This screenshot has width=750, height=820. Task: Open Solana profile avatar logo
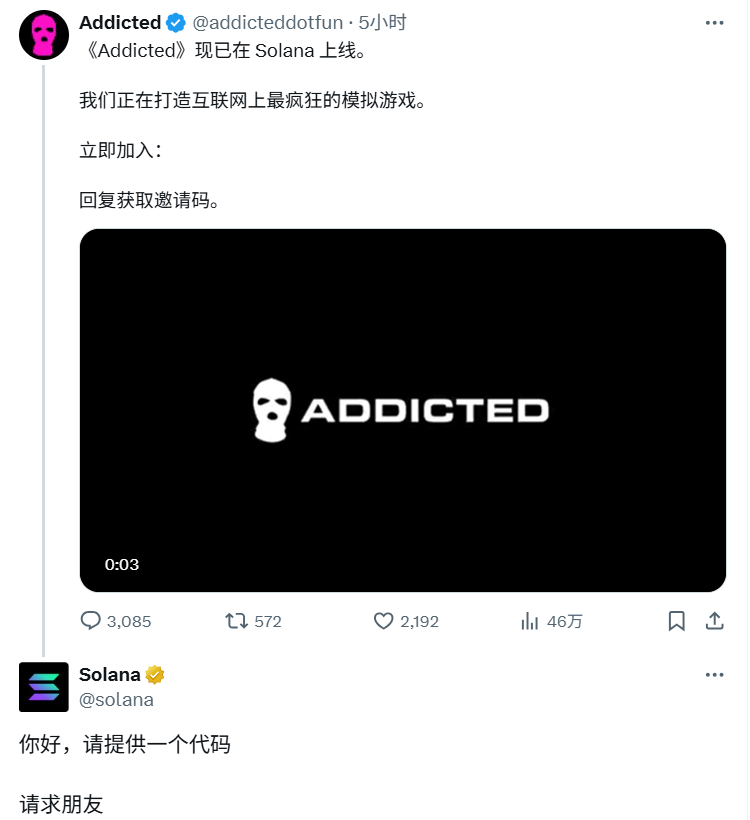click(x=44, y=687)
